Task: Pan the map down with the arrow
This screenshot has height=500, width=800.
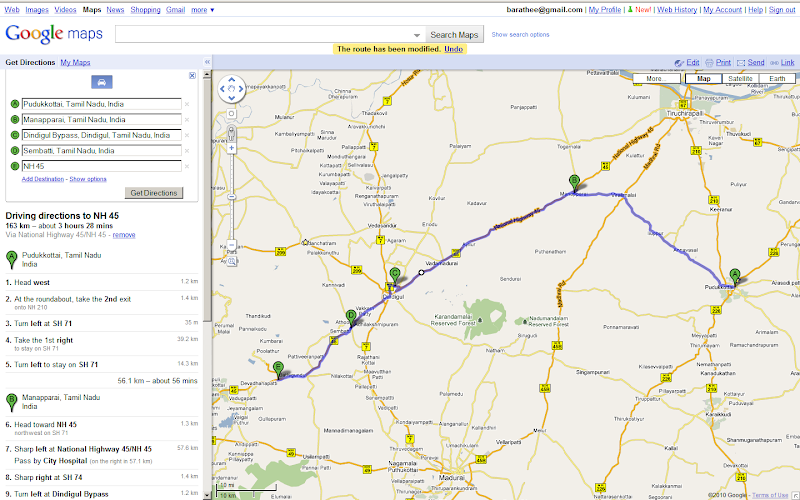Action: (232, 98)
